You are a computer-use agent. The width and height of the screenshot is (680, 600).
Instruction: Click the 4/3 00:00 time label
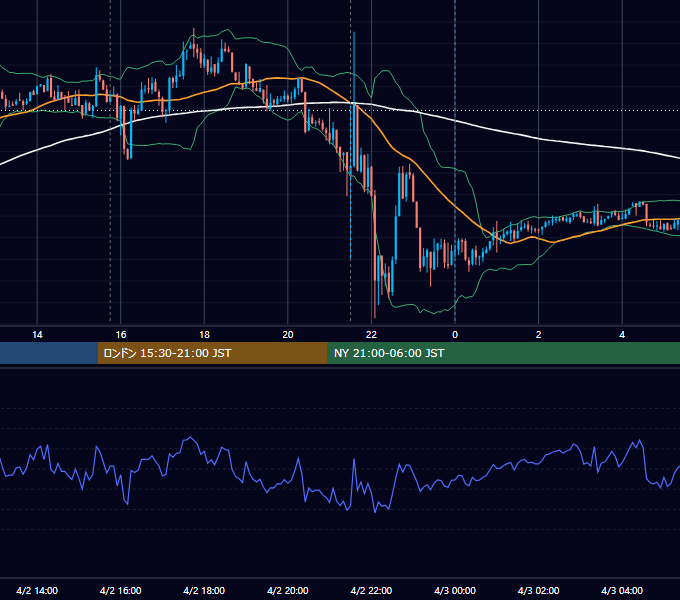pos(455,590)
